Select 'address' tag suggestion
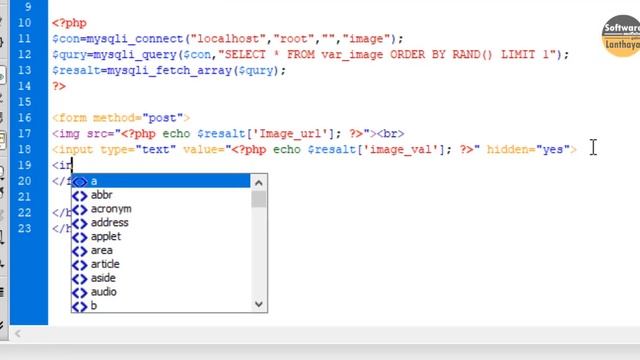 tap(161, 223)
